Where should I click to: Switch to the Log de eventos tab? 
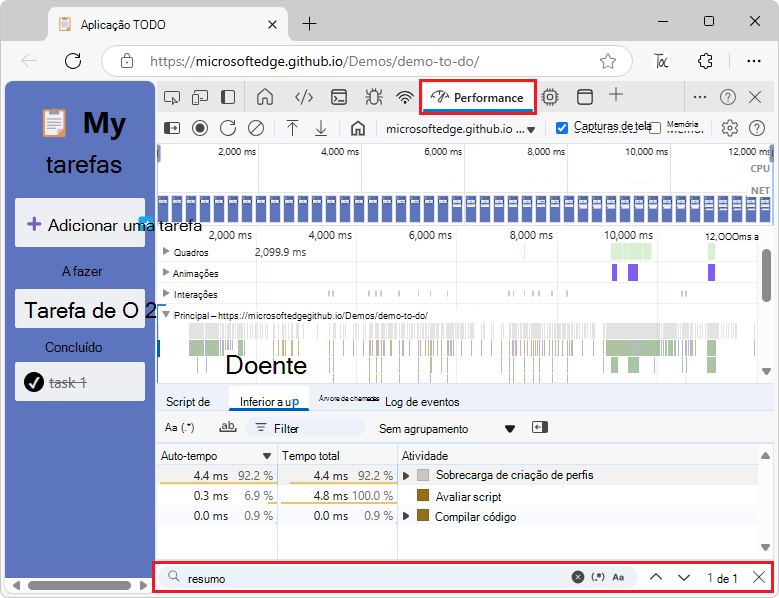point(422,402)
